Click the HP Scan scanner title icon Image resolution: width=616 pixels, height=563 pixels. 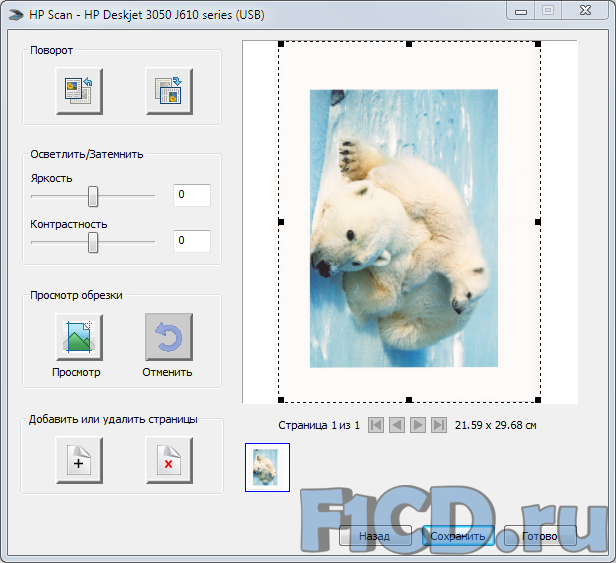pos(16,15)
